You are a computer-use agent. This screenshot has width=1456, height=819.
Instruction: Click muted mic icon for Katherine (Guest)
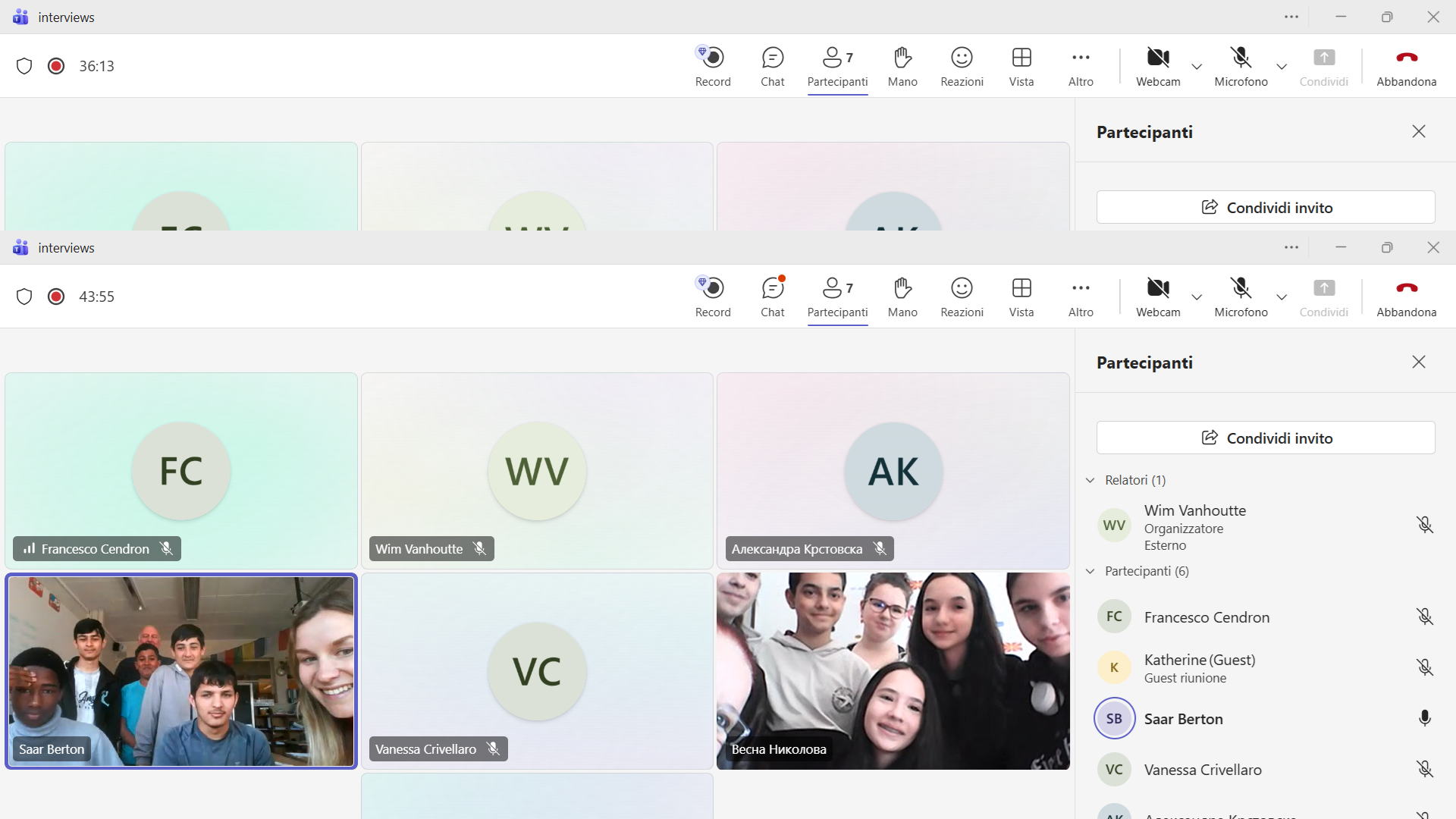click(1425, 667)
